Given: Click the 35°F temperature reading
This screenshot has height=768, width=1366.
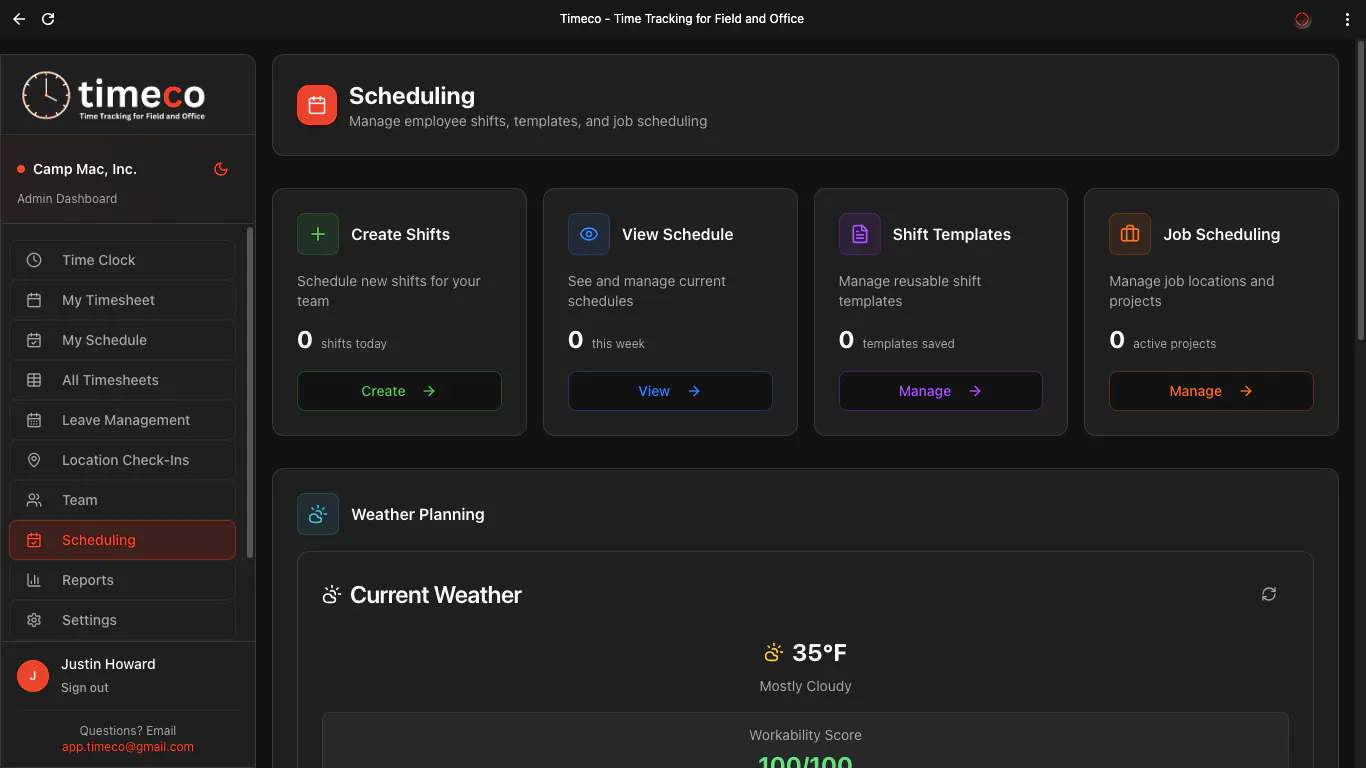Looking at the screenshot, I should pyautogui.click(x=819, y=653).
